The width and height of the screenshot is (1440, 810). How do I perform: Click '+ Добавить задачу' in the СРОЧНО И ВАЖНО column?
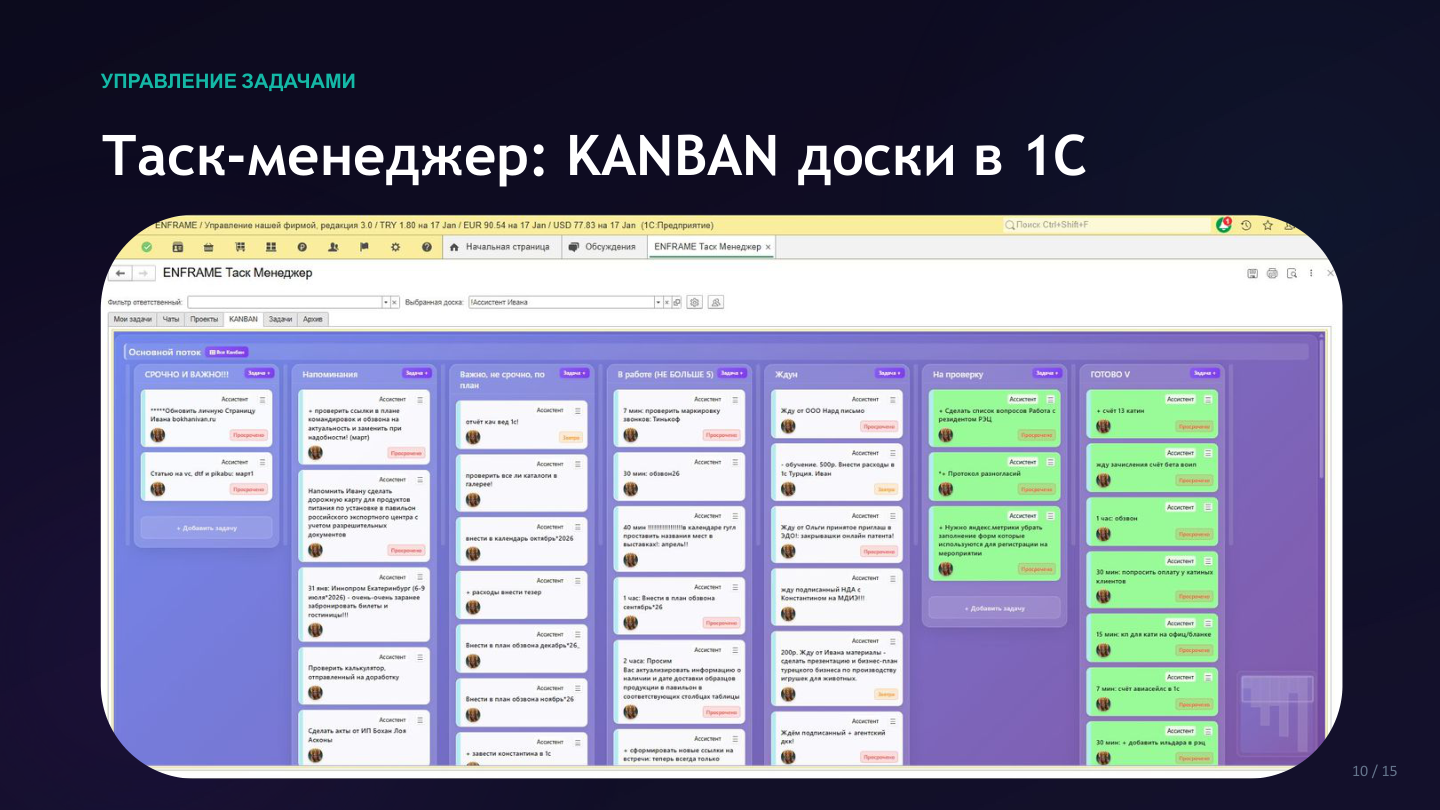tap(207, 527)
